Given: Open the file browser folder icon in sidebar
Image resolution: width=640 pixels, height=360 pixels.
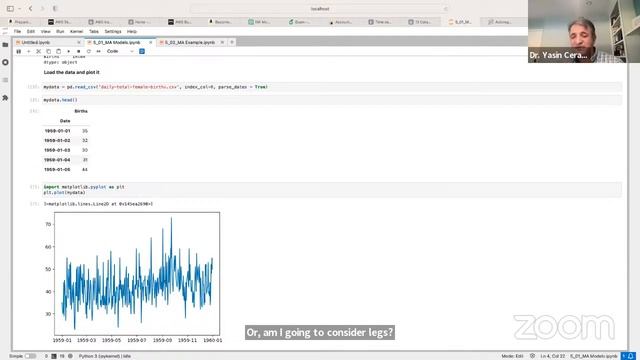Looking at the screenshot, I should (5, 44).
